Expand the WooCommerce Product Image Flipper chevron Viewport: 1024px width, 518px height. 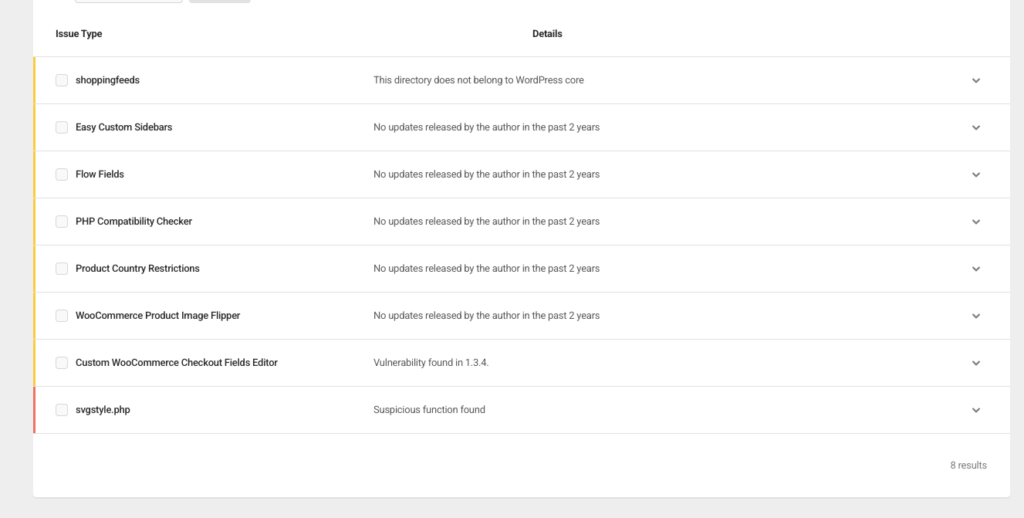[976, 316]
